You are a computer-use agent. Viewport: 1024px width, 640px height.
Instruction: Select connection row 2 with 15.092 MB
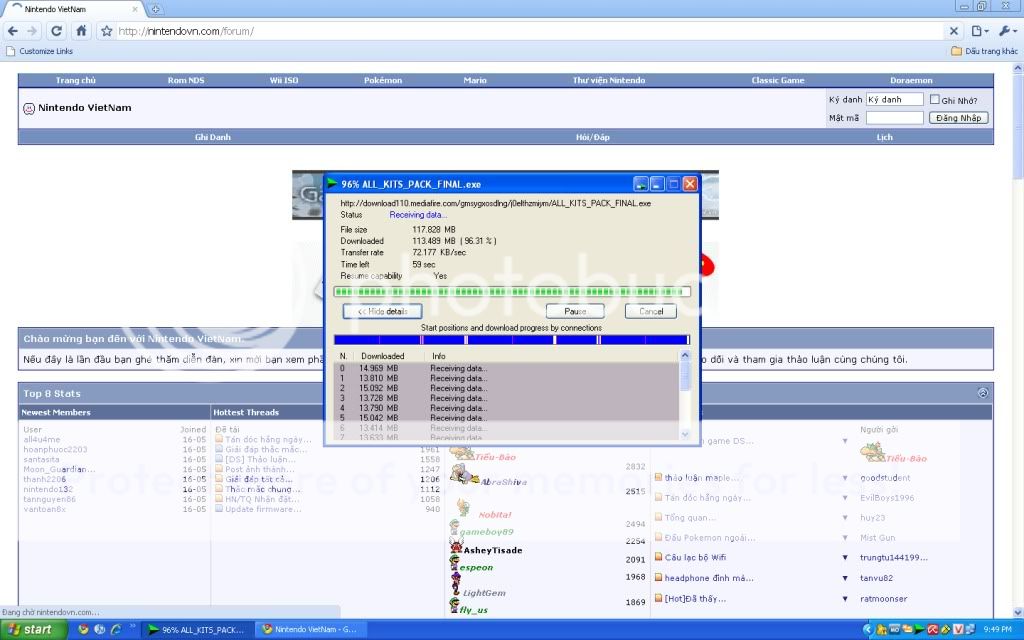(507, 388)
